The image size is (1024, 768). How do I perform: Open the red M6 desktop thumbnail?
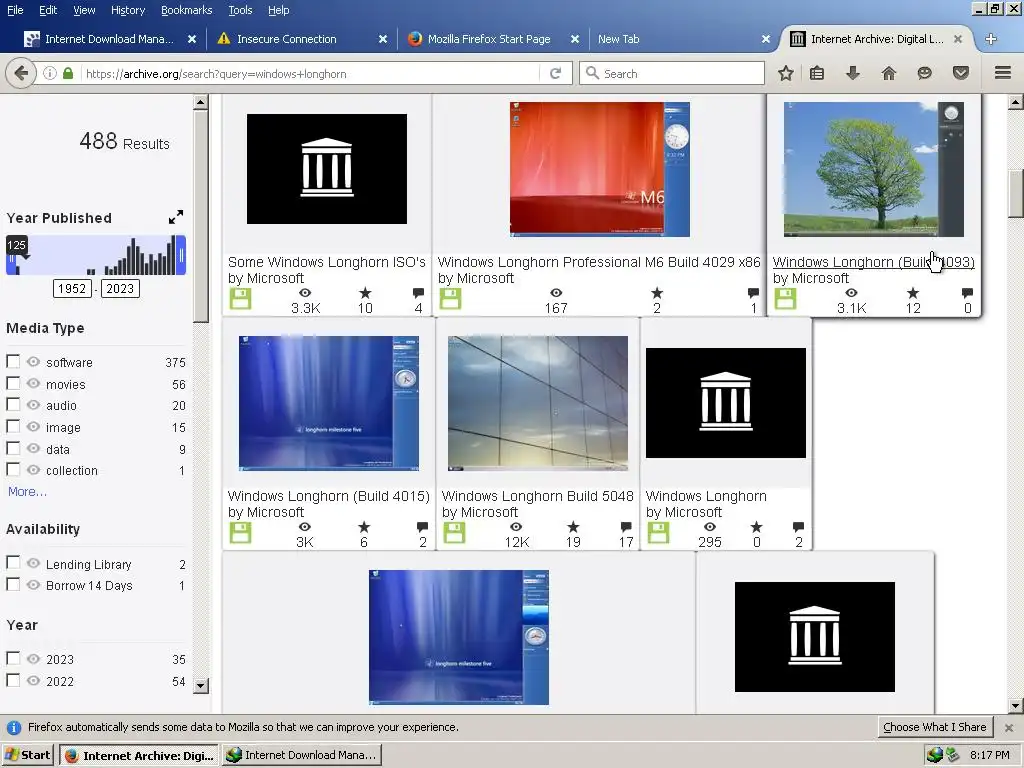pyautogui.click(x=600, y=169)
